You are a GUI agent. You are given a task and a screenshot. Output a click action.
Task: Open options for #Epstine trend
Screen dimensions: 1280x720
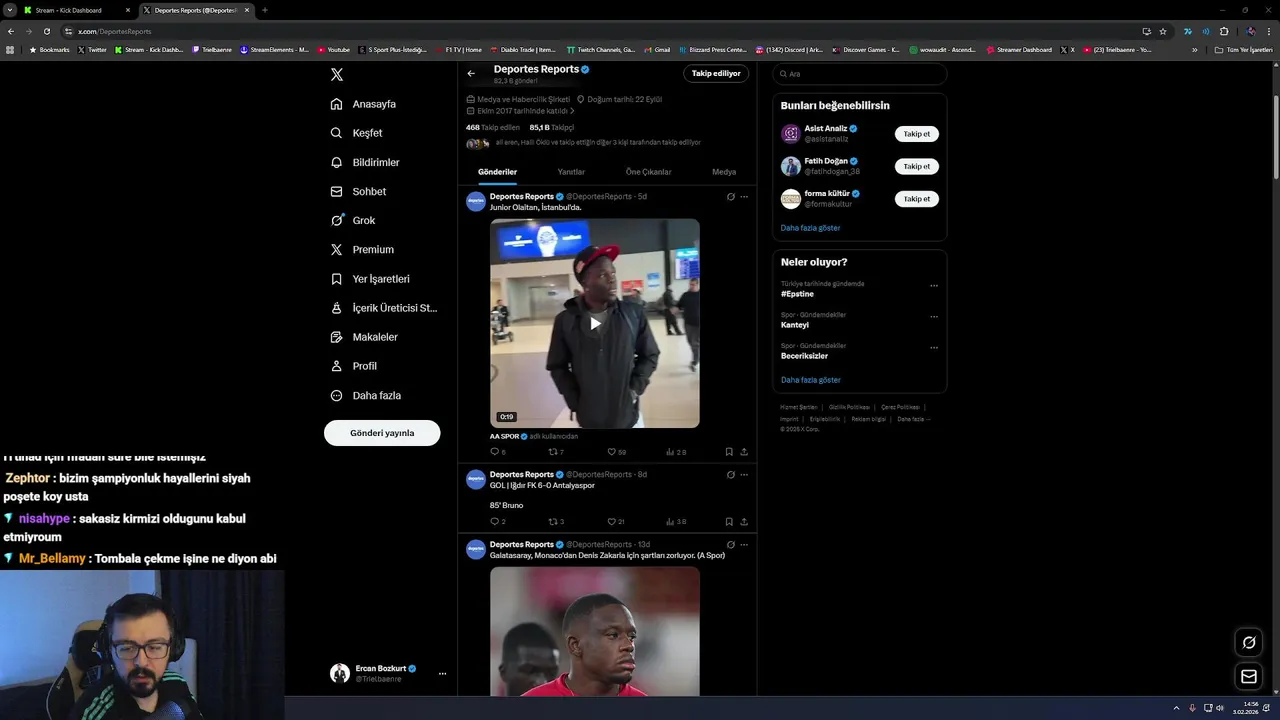click(934, 286)
